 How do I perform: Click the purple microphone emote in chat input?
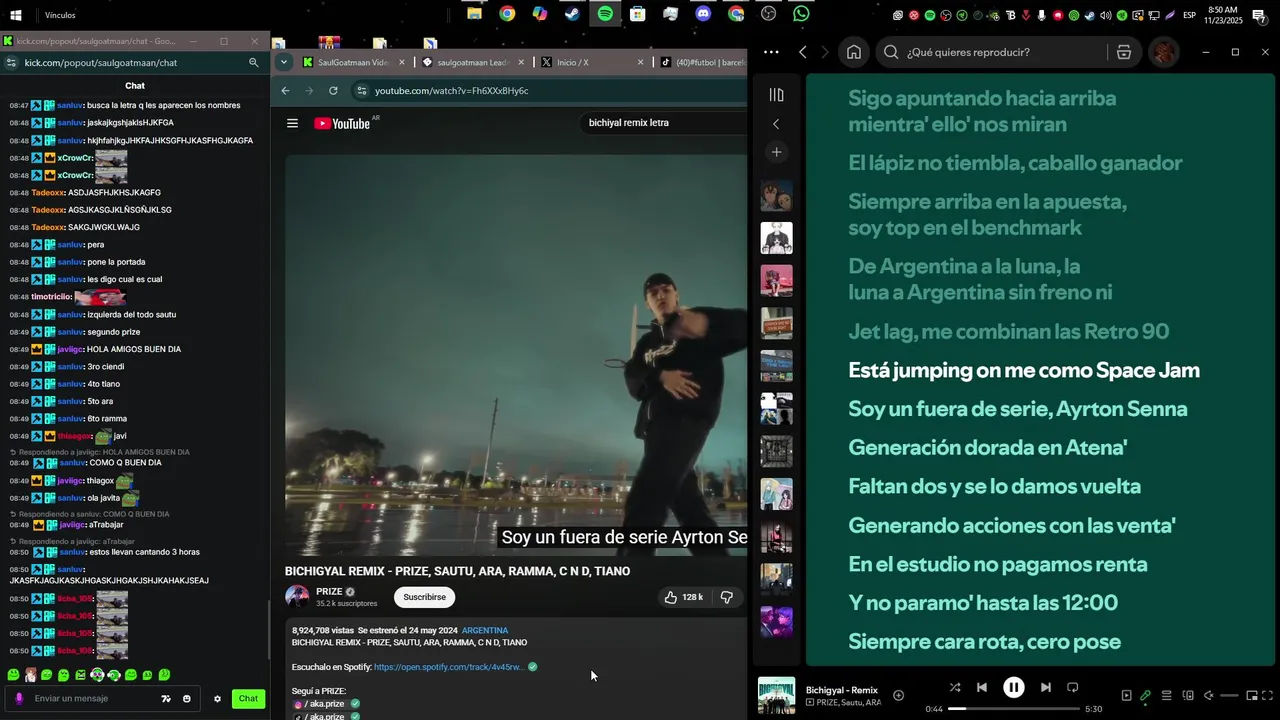(19, 698)
